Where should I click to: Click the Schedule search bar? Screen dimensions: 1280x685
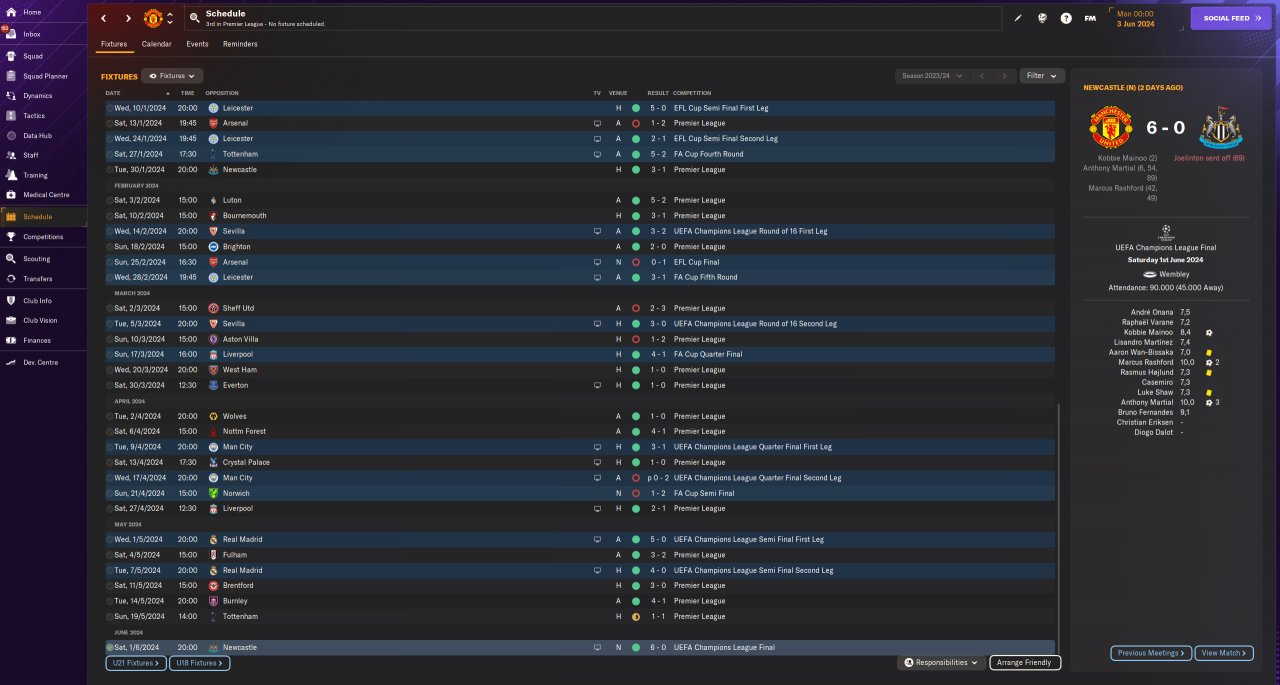[x=593, y=18]
